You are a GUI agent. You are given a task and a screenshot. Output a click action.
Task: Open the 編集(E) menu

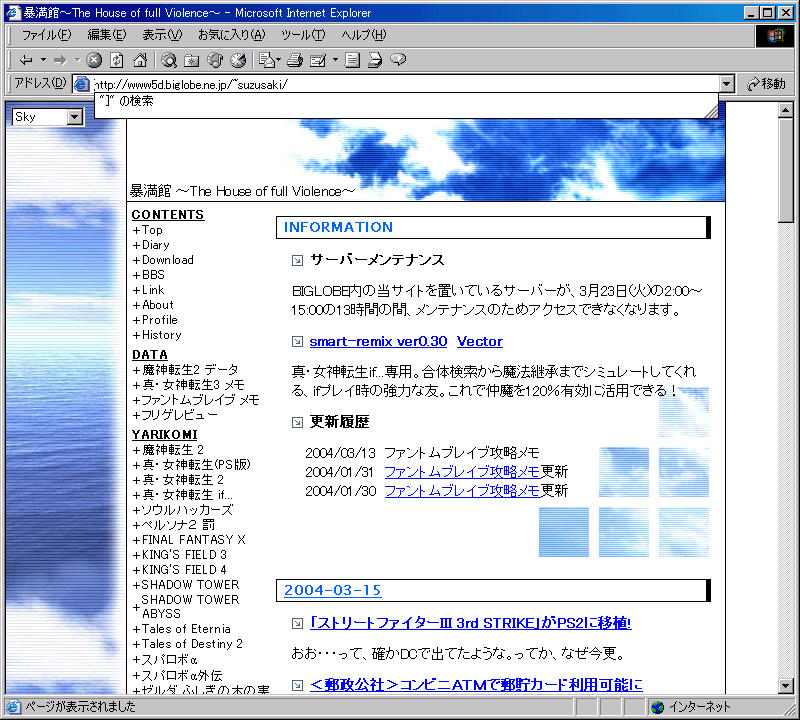[106, 35]
